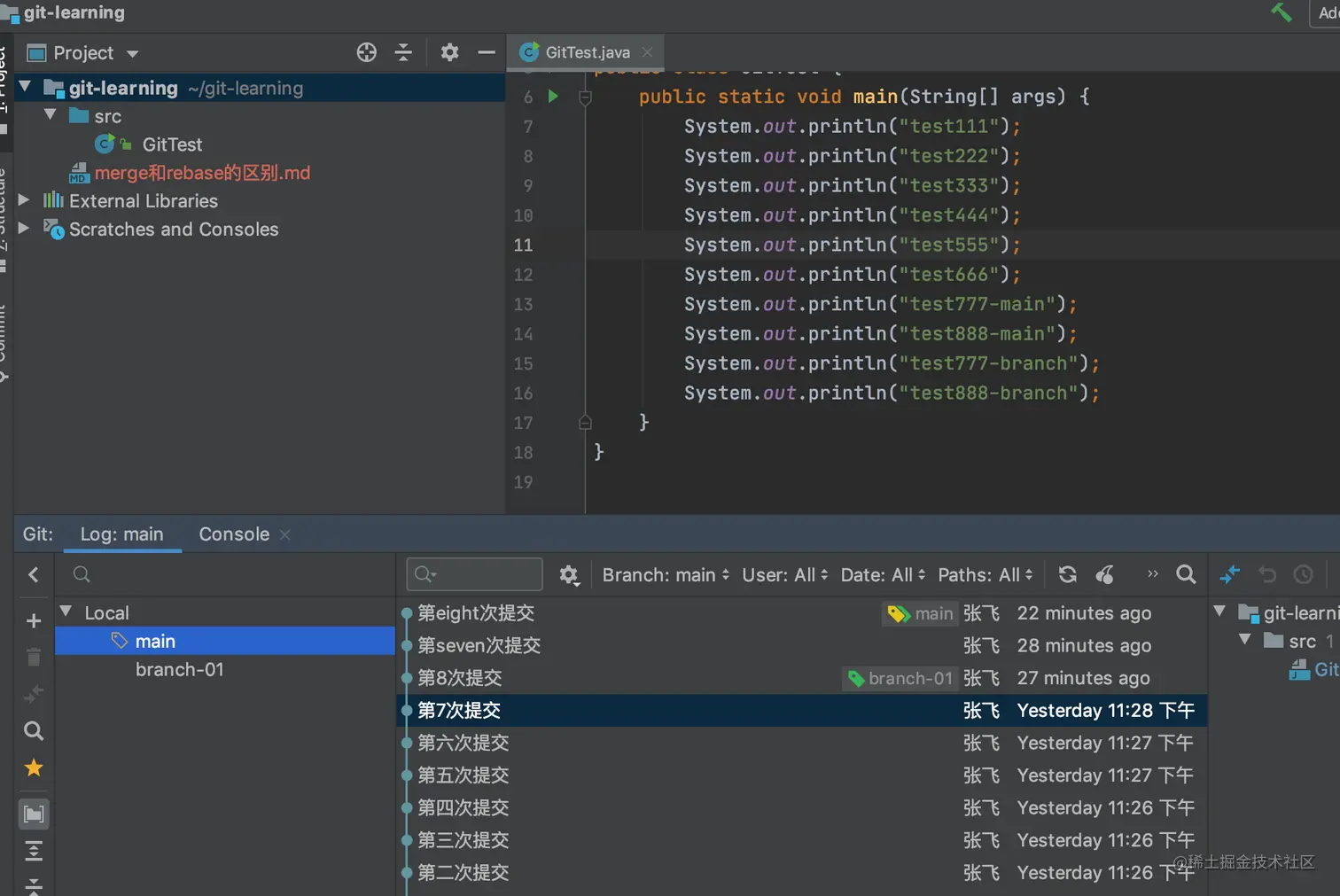The height and width of the screenshot is (896, 1340).
Task: Select commit 第三次提交
Action: (x=802, y=840)
